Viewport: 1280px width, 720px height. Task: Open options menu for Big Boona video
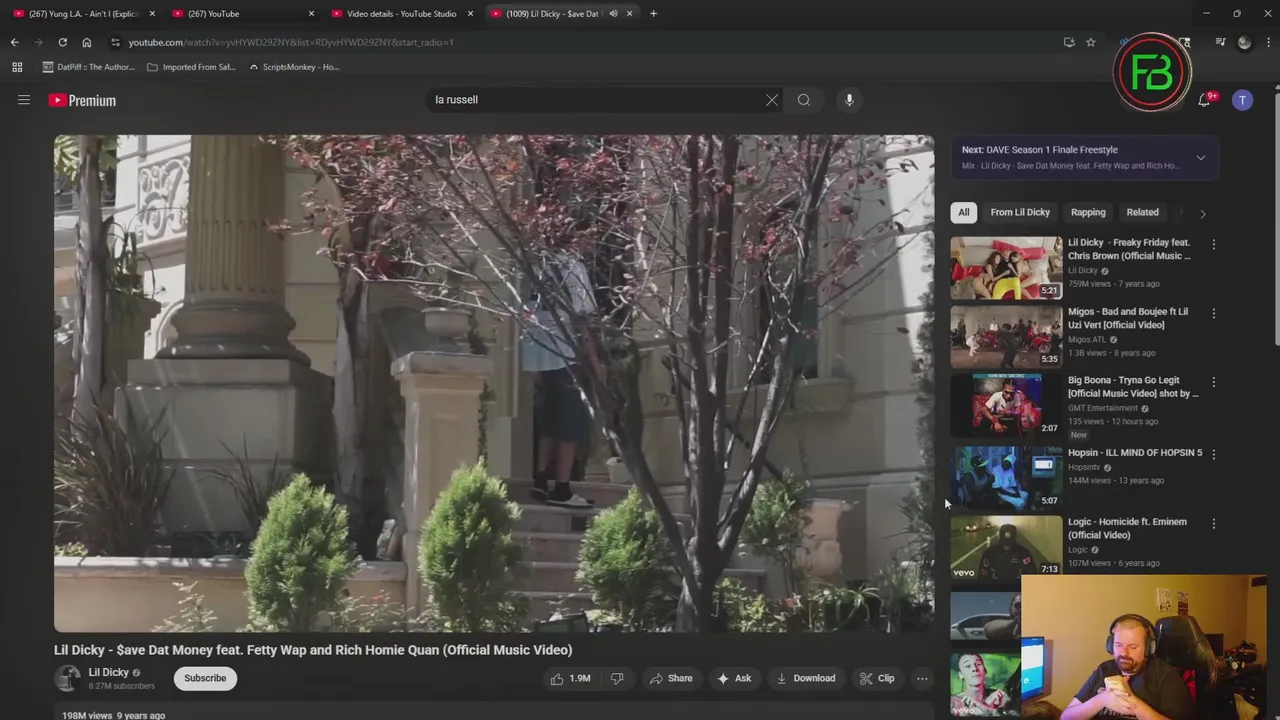1213,382
